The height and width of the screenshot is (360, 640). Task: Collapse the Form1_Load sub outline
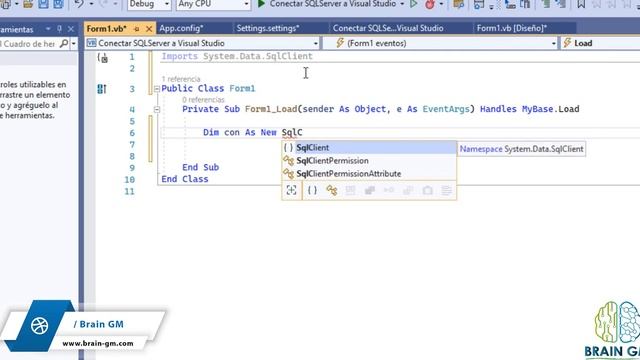click(157, 109)
